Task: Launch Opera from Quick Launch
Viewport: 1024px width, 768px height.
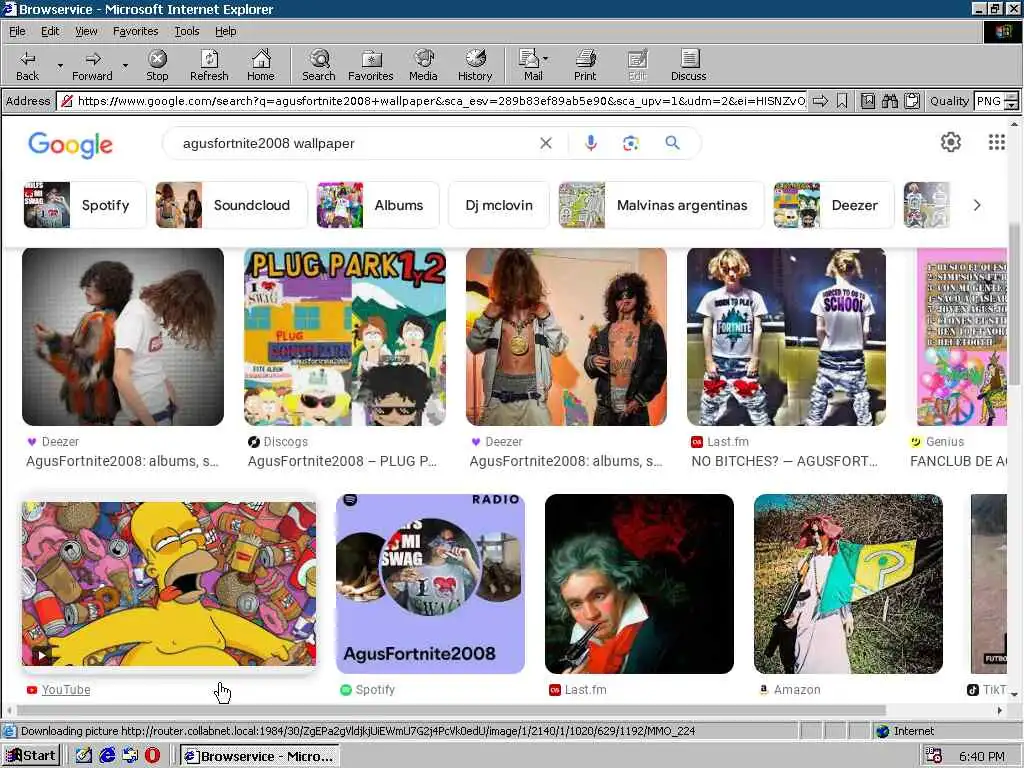Action: (x=152, y=756)
